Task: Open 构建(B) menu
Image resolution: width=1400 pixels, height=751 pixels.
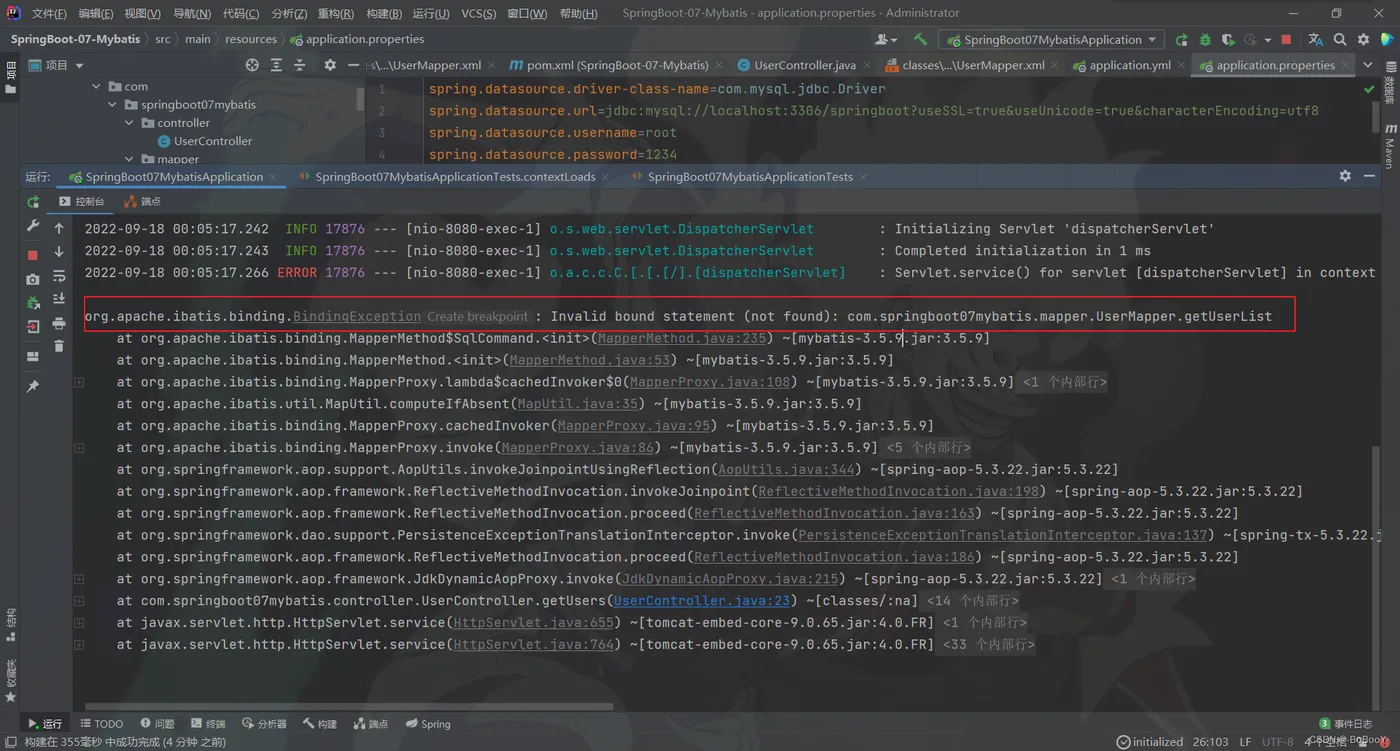Action: pyautogui.click(x=383, y=14)
